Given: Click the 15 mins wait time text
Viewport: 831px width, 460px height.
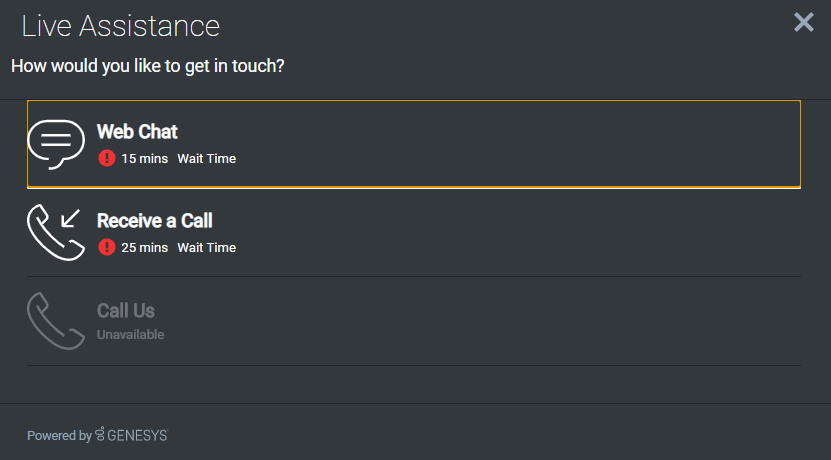Looking at the screenshot, I should (145, 158).
